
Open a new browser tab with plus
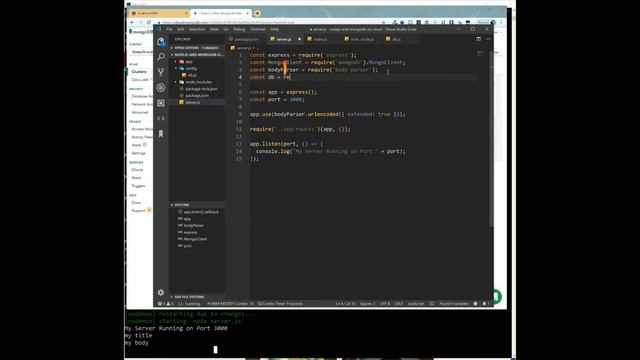(257, 13)
